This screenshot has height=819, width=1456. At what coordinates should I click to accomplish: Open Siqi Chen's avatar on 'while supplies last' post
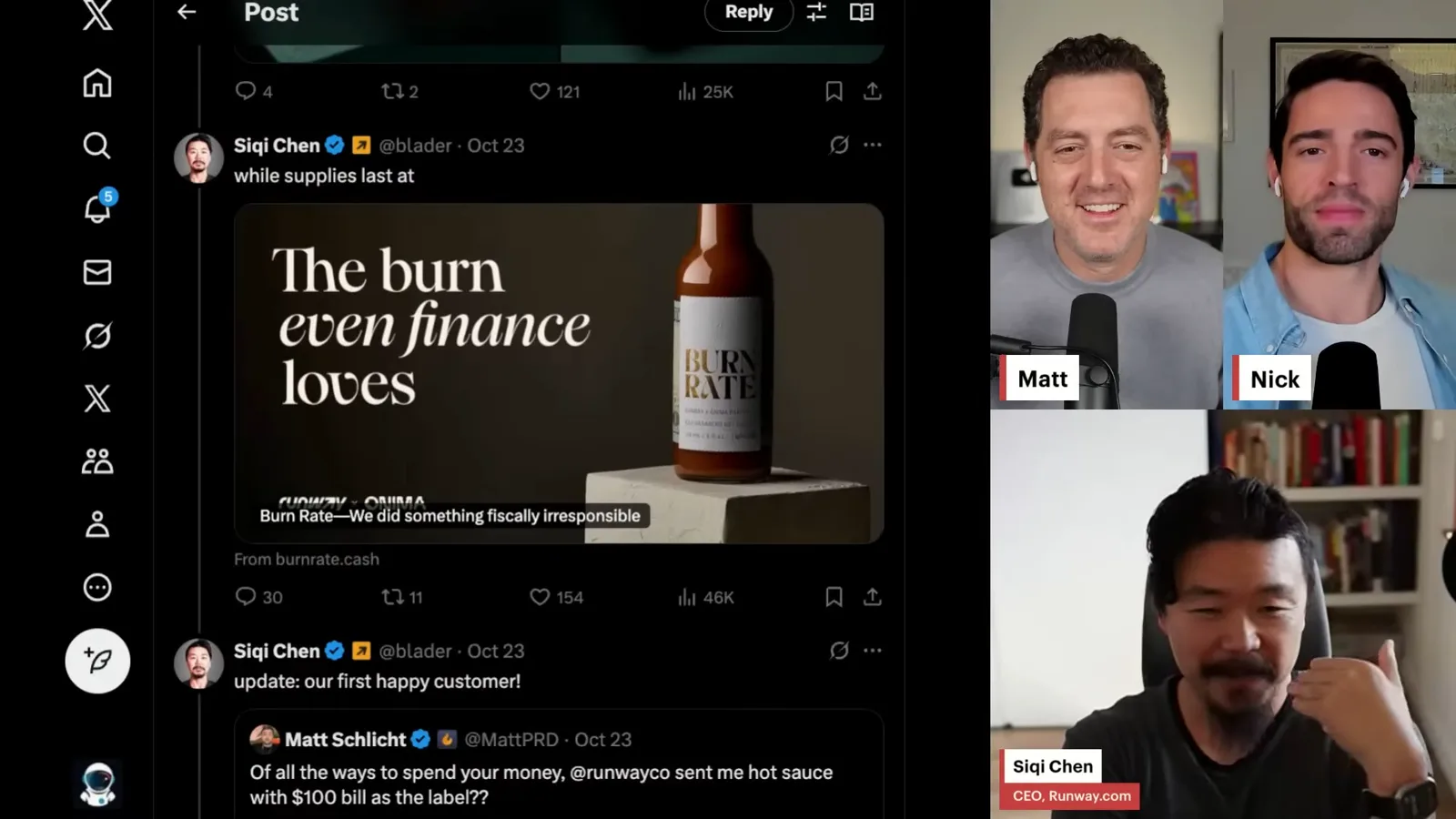tap(198, 157)
